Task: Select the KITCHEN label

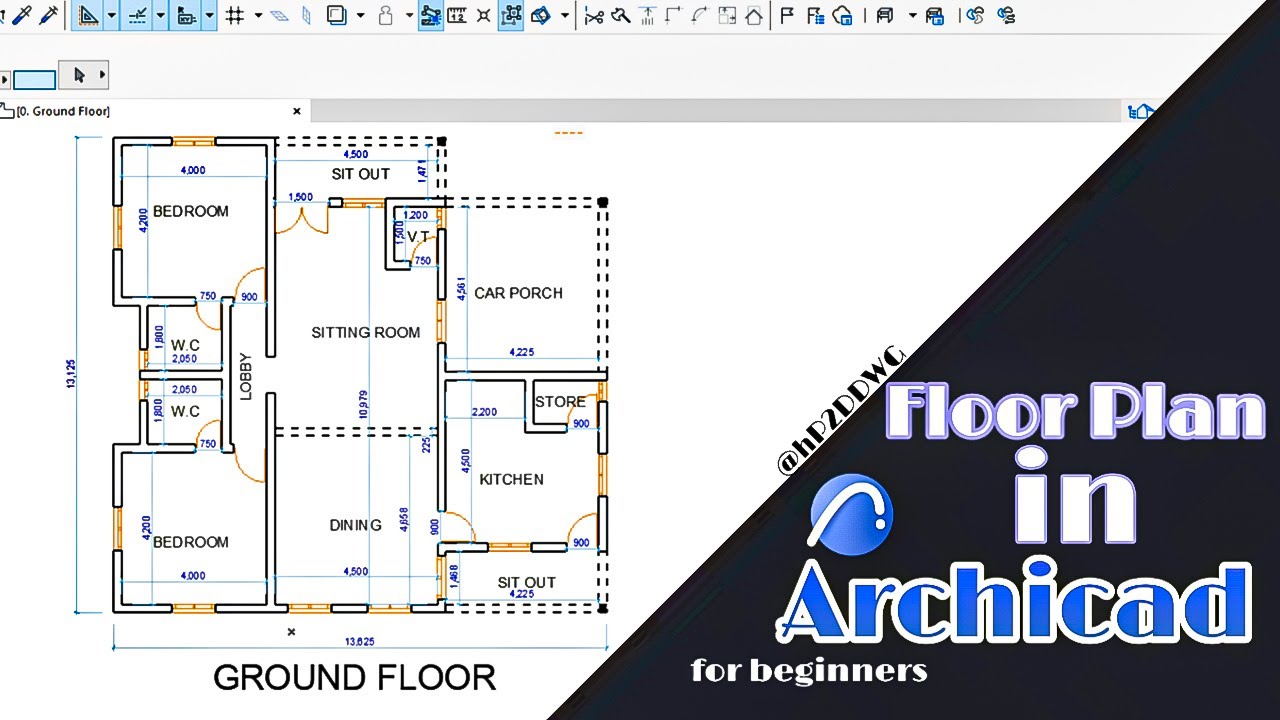Action: point(511,479)
